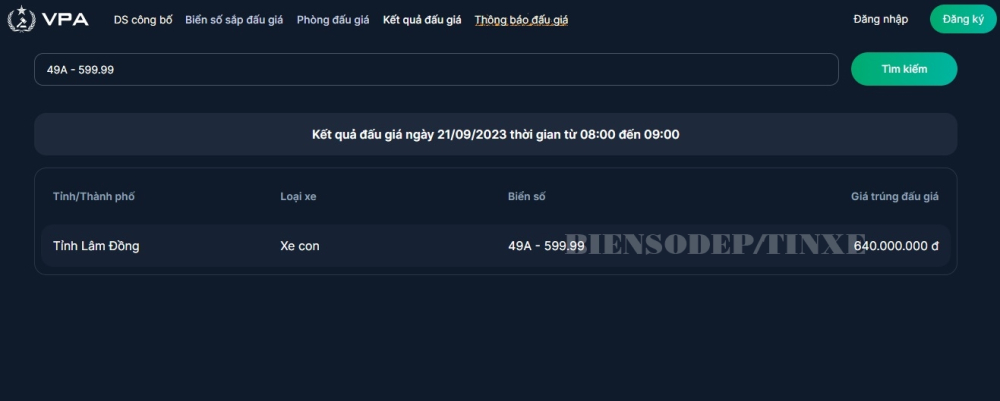The width and height of the screenshot is (1000, 401).
Task: Click the VPA emblem logo icon
Action: coord(21,19)
